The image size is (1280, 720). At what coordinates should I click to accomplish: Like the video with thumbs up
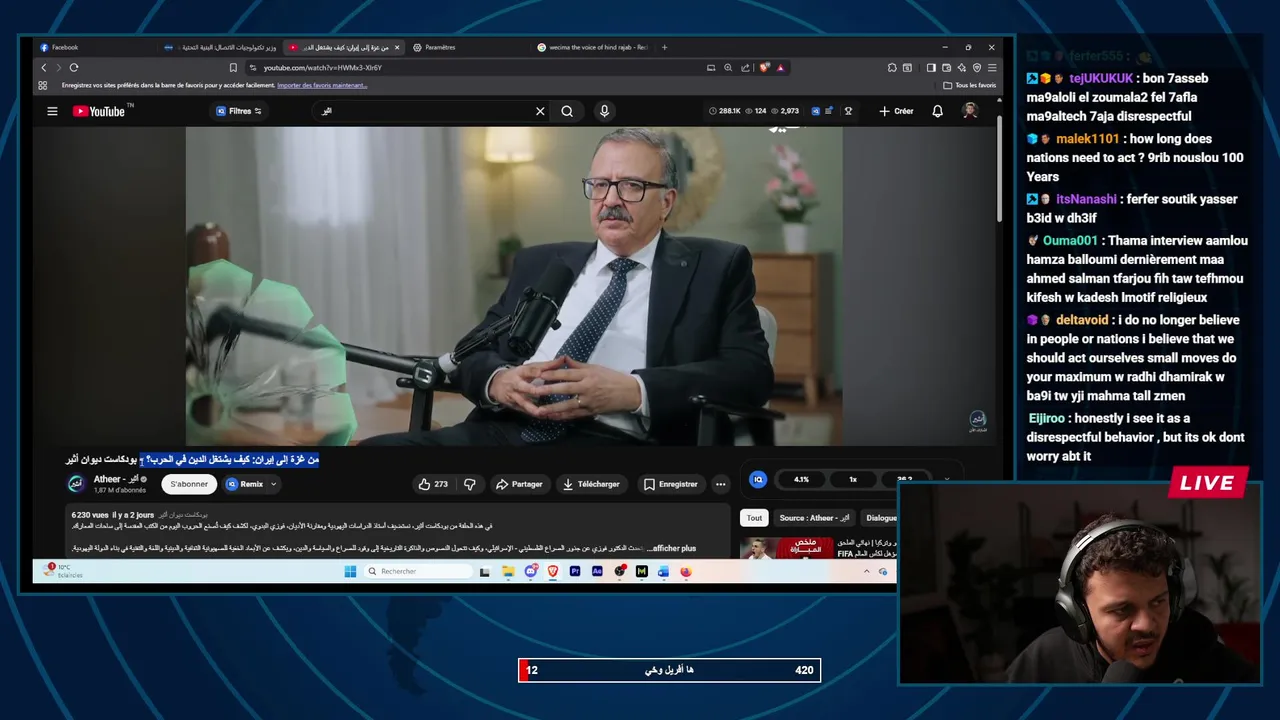point(433,484)
